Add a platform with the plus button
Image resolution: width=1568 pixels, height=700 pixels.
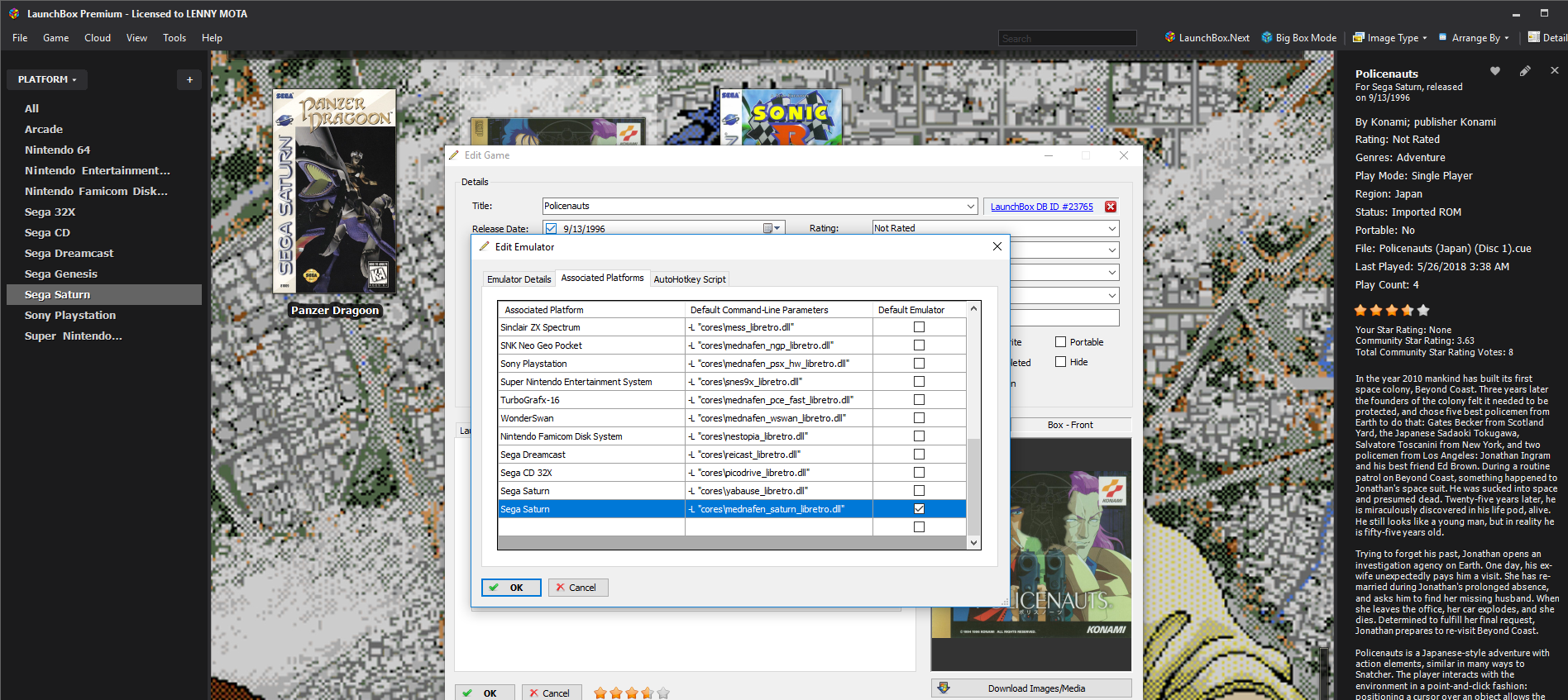point(189,79)
